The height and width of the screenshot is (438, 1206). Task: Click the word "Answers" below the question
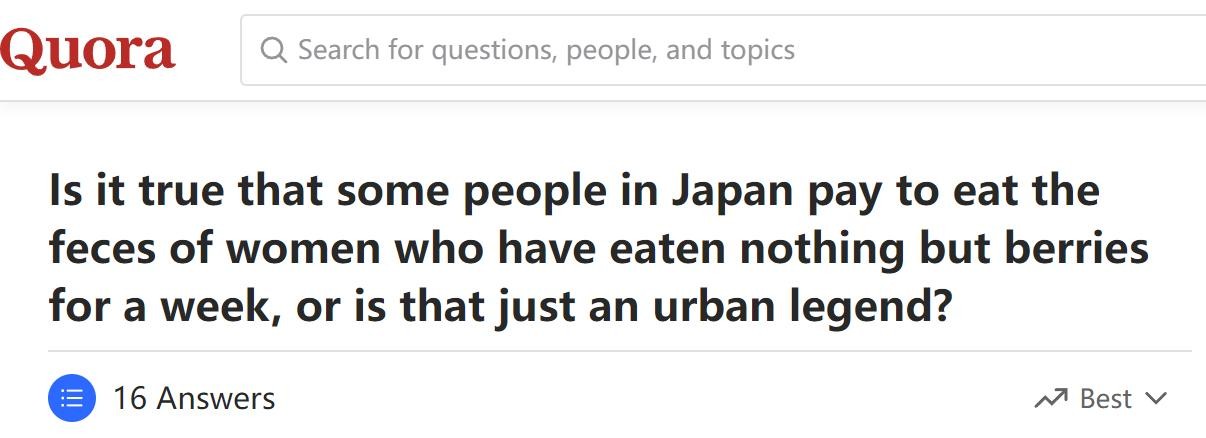pos(216,399)
